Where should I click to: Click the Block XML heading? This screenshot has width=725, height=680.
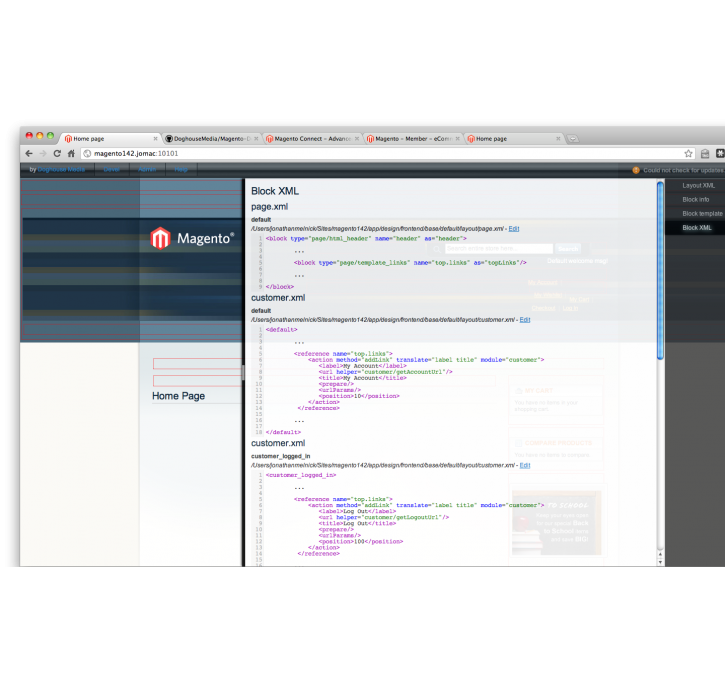275,191
